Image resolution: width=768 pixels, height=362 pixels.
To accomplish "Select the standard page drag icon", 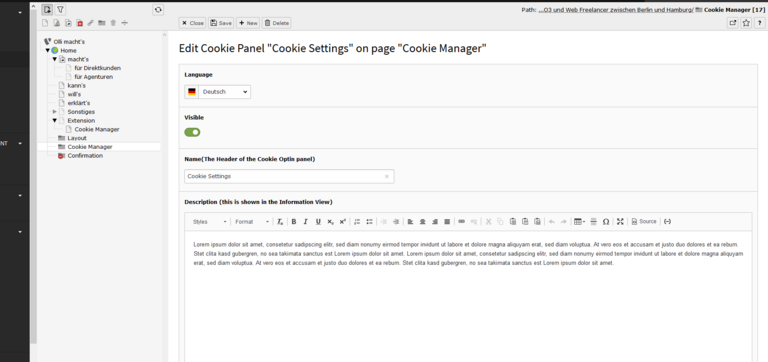I will [x=45, y=23].
